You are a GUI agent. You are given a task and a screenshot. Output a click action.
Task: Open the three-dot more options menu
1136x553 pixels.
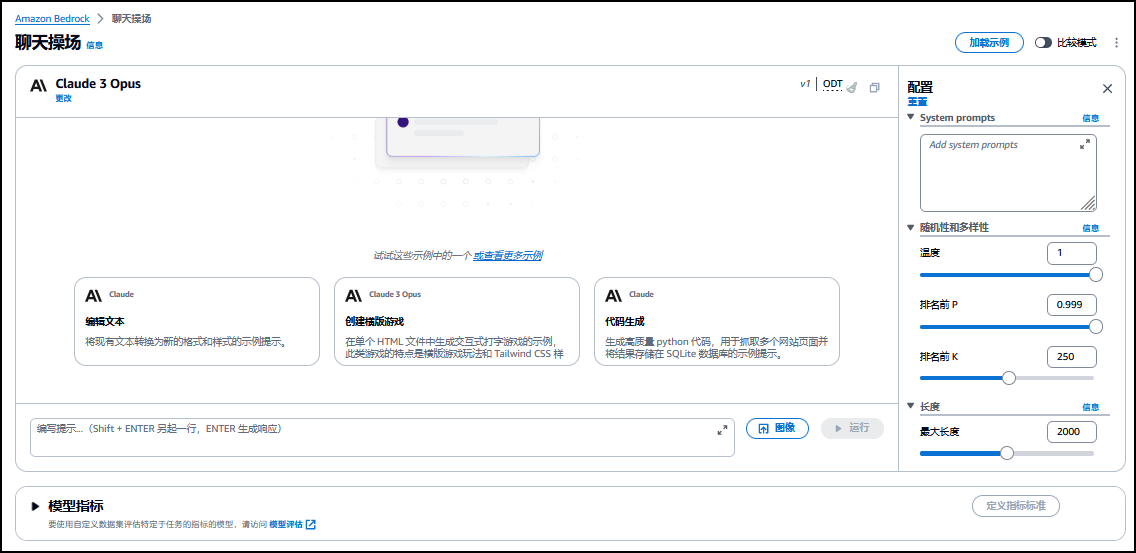tap(1116, 43)
